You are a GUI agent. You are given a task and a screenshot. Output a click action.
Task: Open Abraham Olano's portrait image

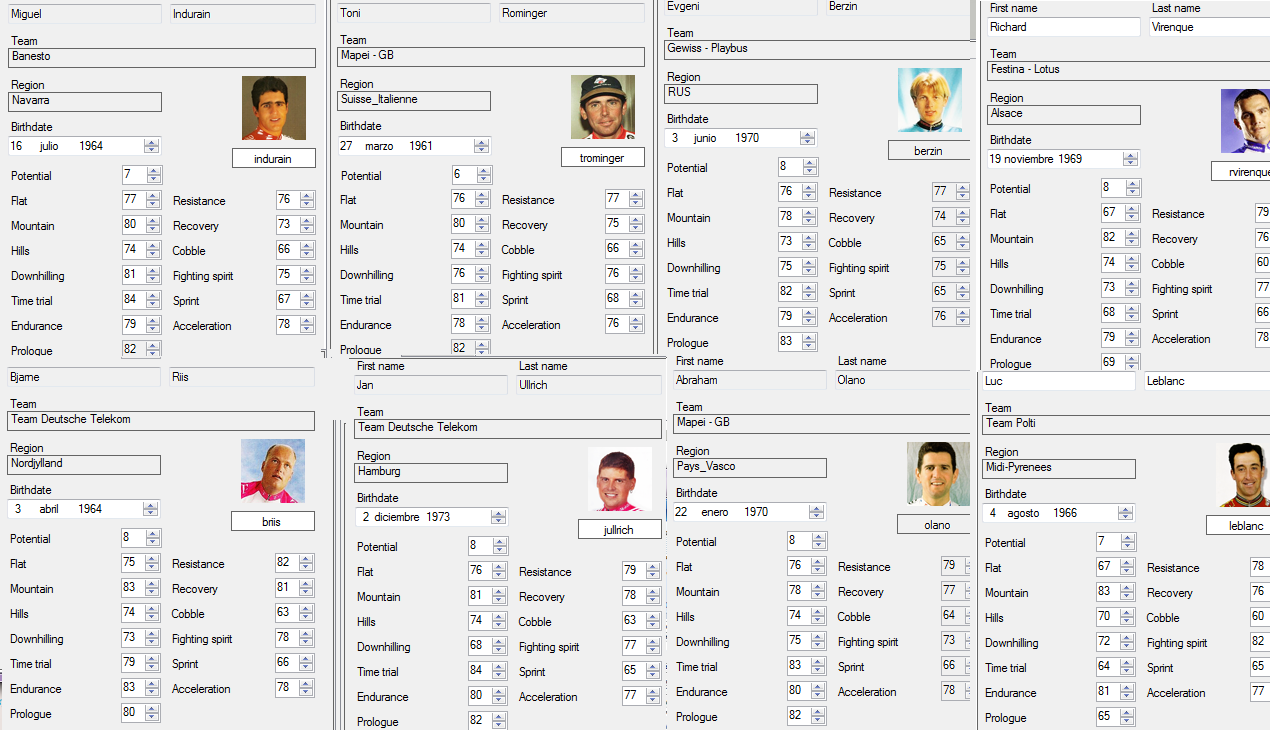pyautogui.click(x=937, y=473)
